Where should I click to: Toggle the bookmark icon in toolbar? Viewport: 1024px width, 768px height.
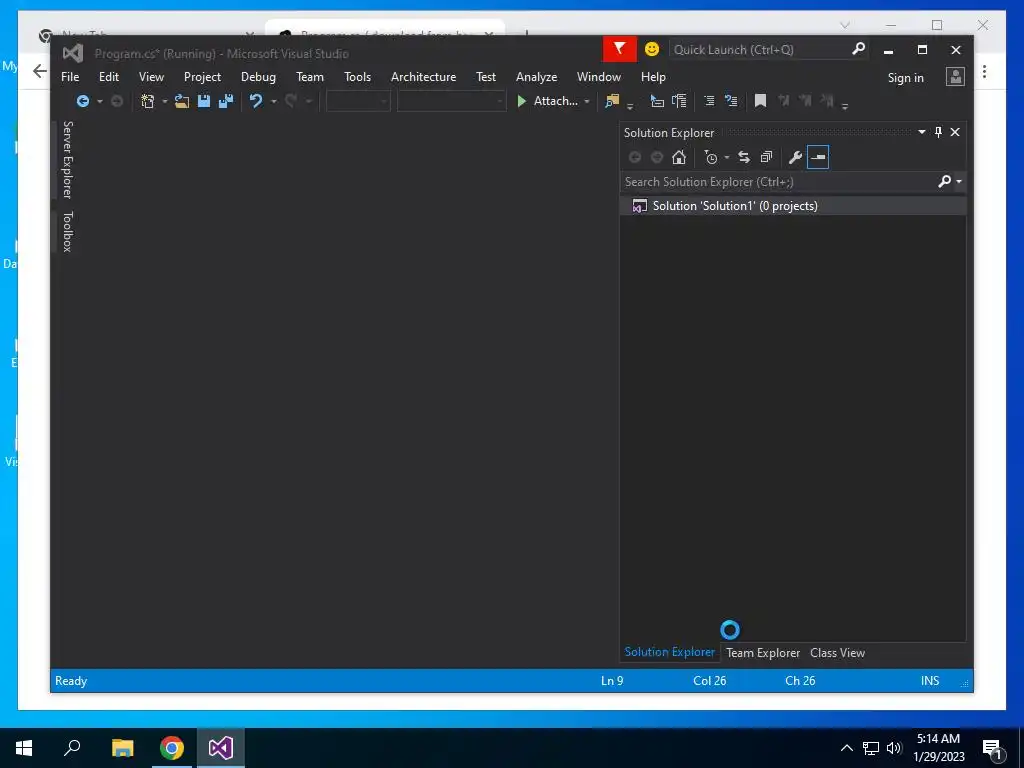point(760,101)
